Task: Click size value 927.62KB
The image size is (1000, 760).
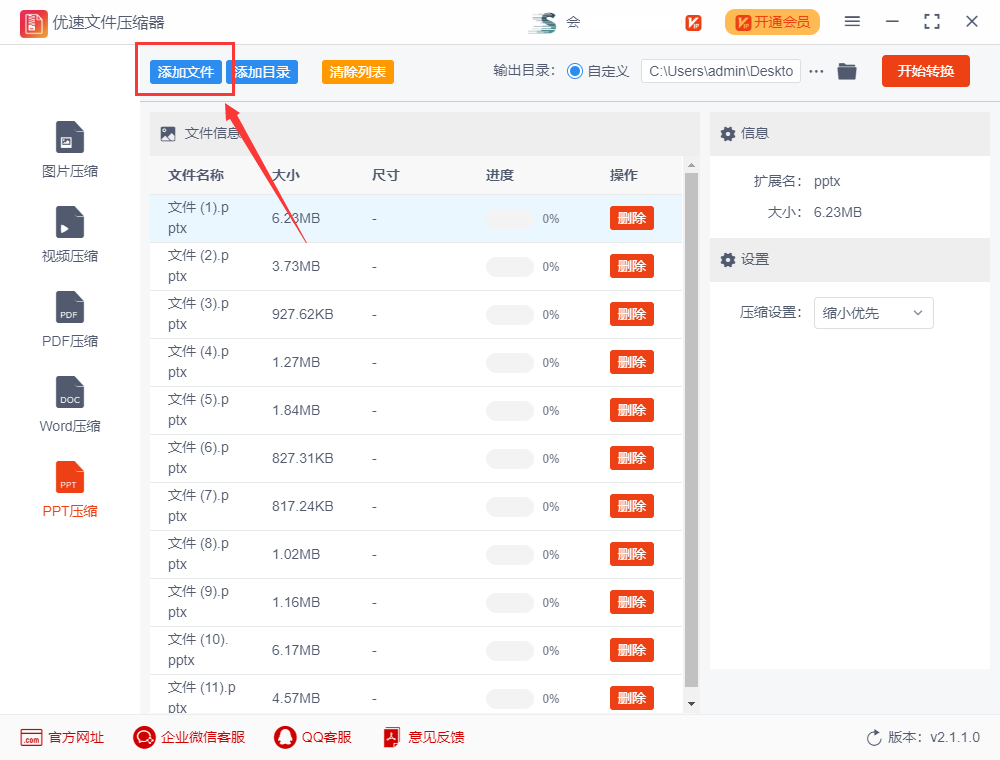Action: click(302, 314)
